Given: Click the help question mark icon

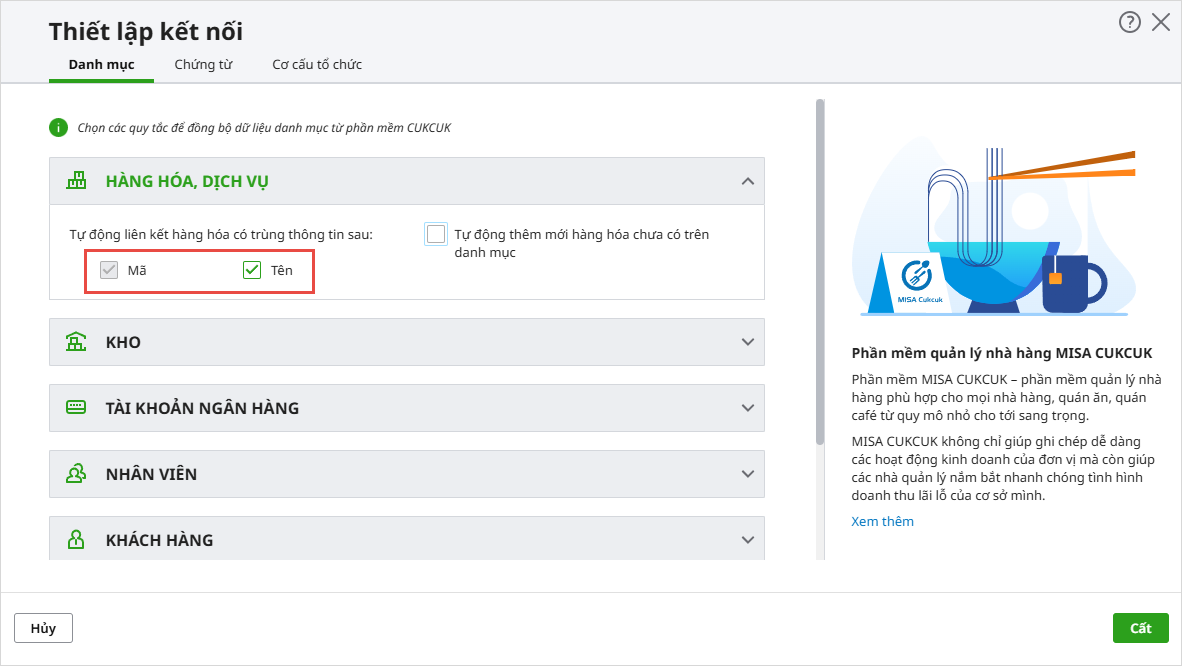Looking at the screenshot, I should tap(1129, 23).
